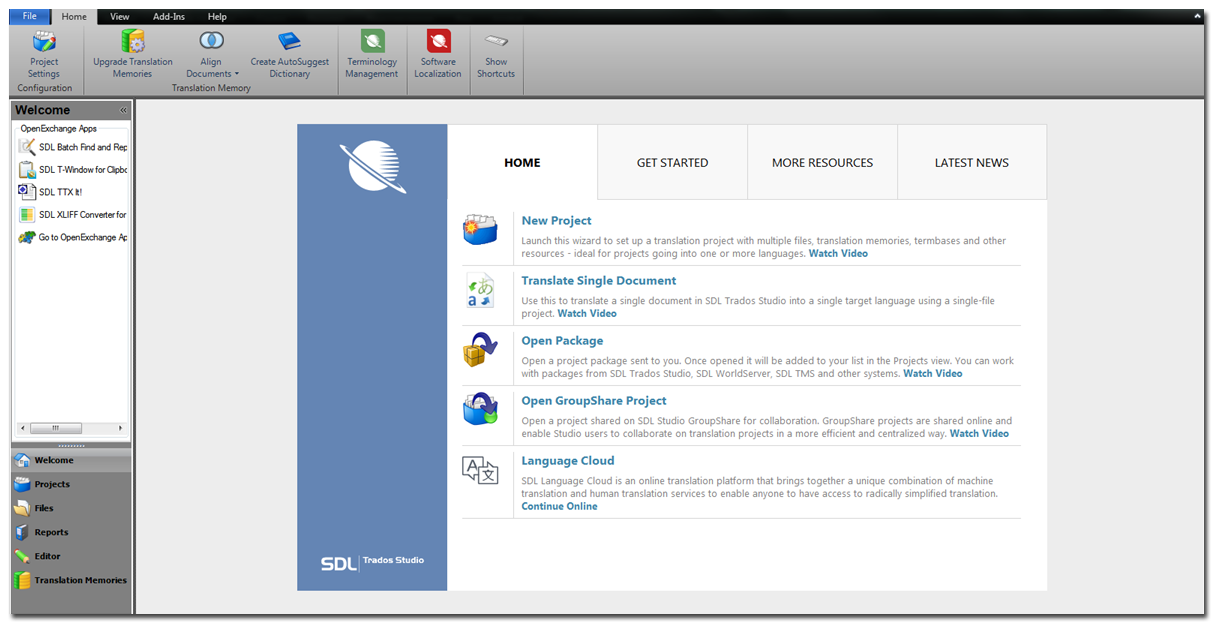
Task: Click the Translate Single Document link
Action: (598, 281)
